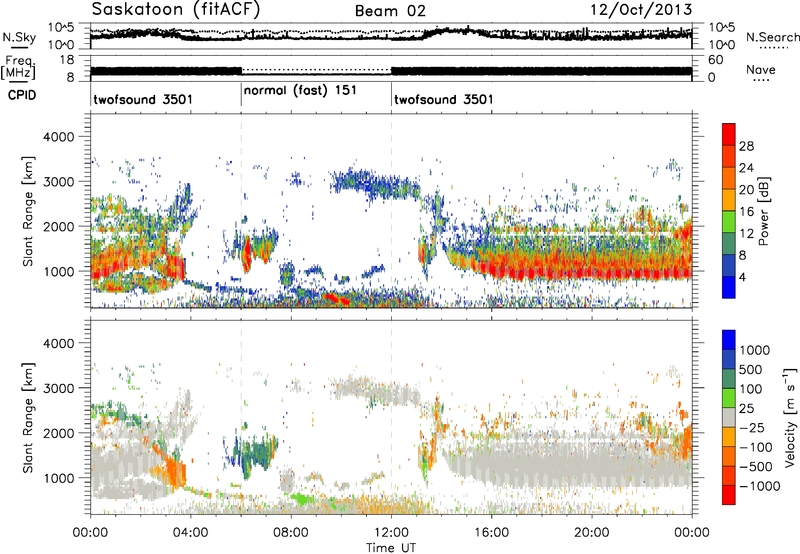Click the '60' Nave axis tick
800x554 pixels.
pyautogui.click(x=716, y=60)
